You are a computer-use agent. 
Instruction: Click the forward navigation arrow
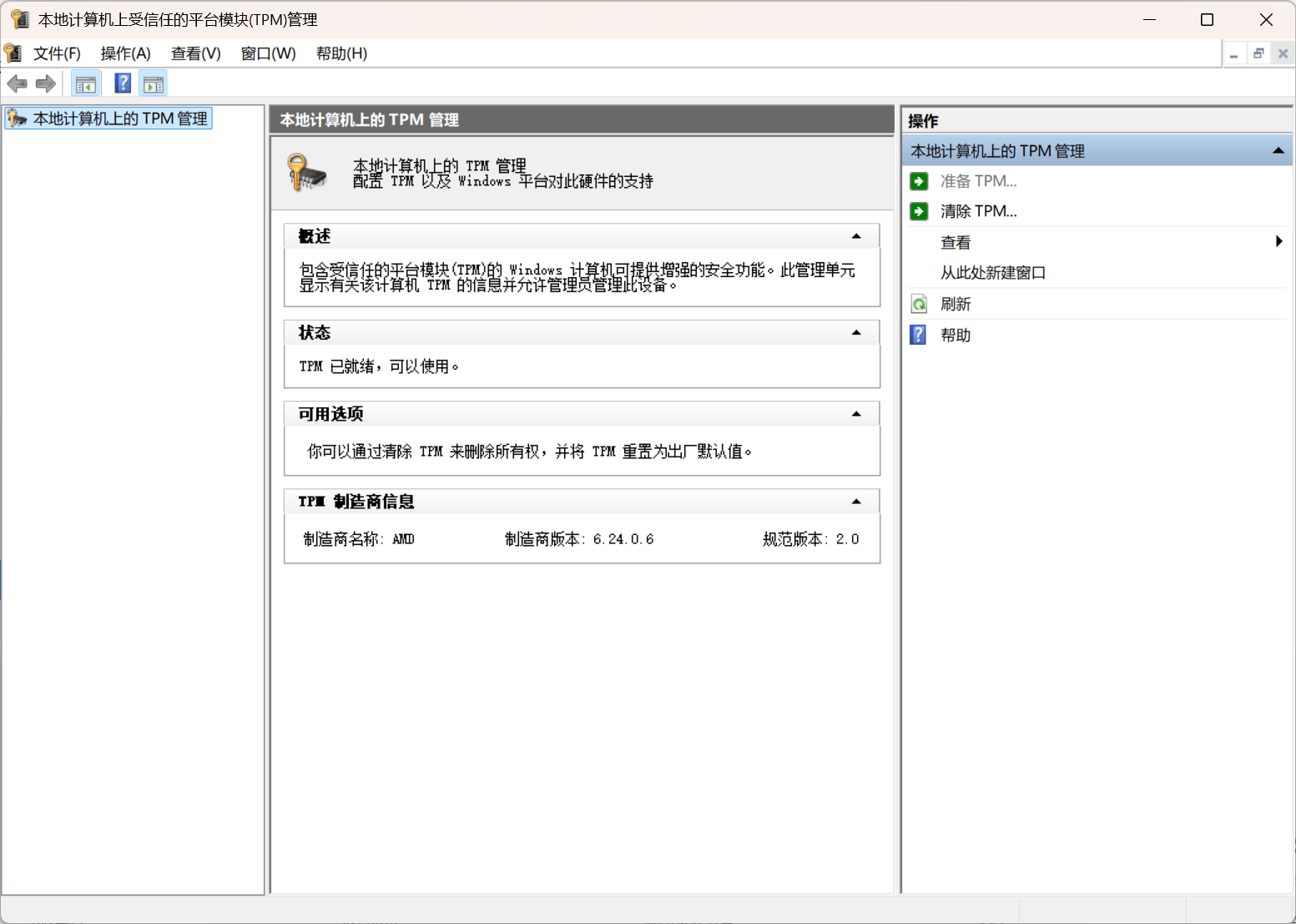tap(45, 83)
